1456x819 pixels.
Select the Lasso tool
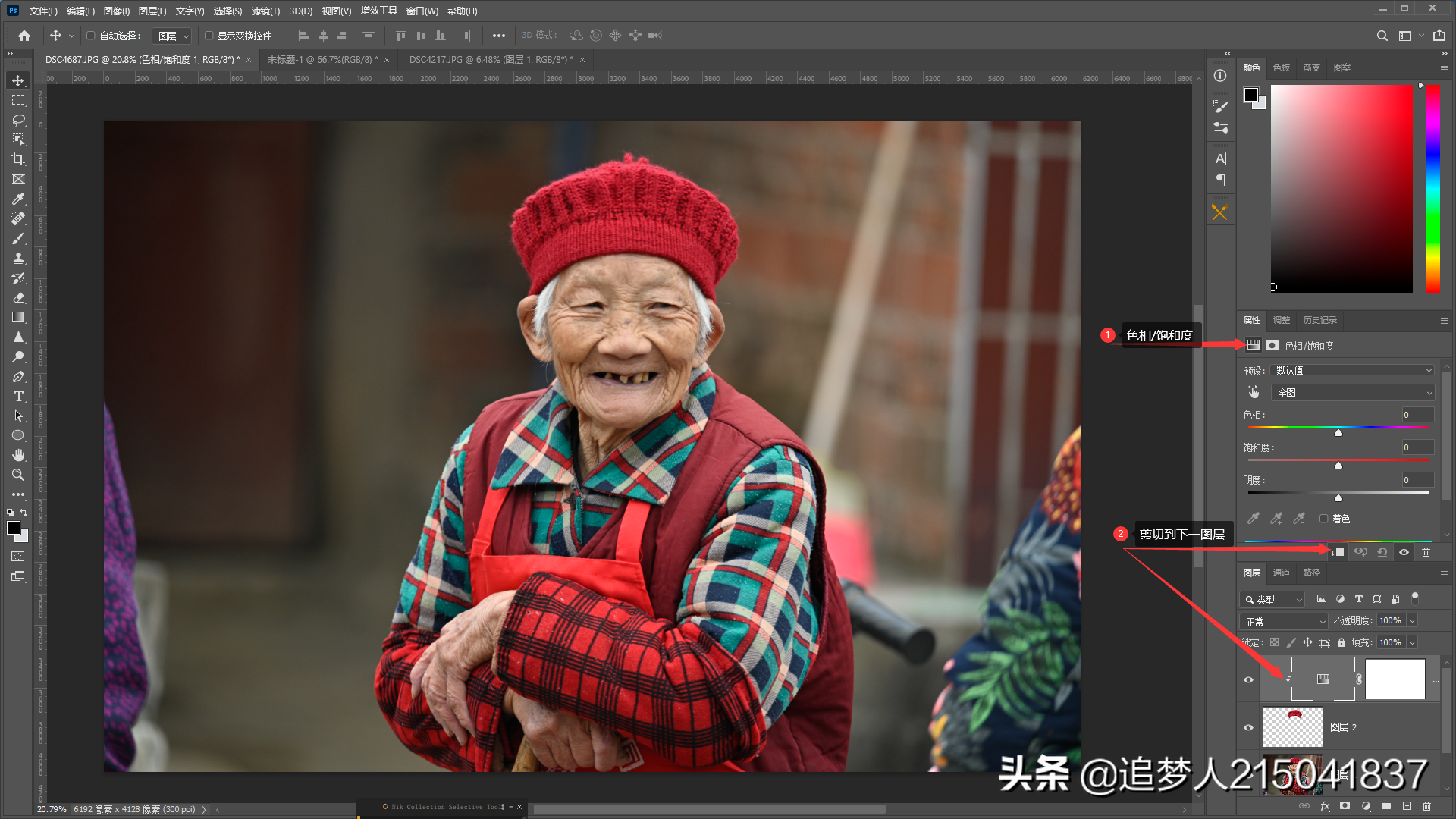[18, 120]
